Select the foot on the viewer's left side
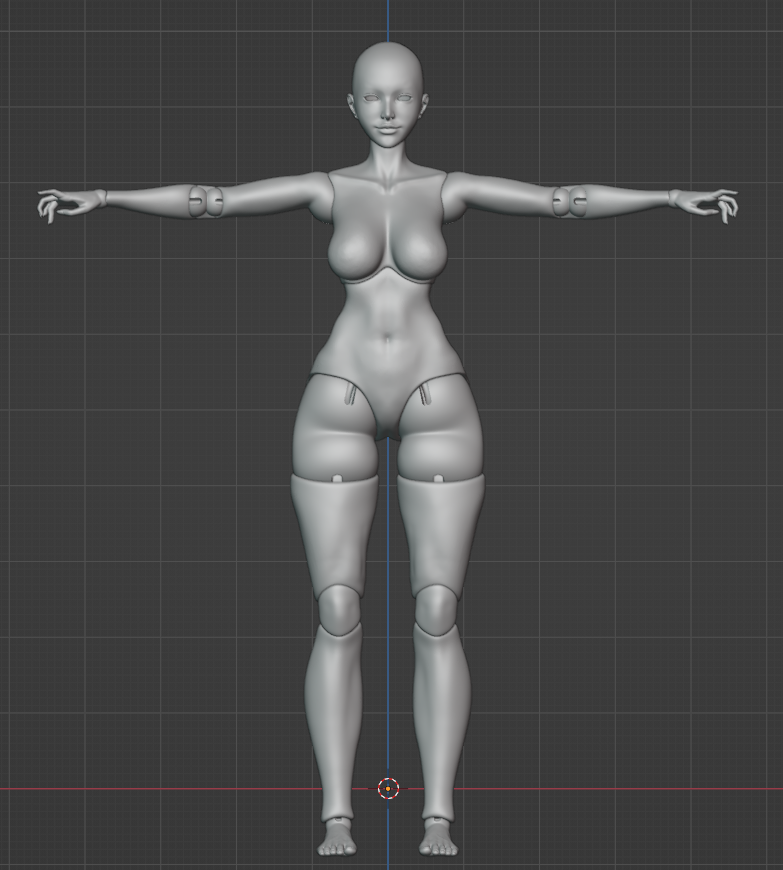Screen dimensions: 783x870 point(339,837)
